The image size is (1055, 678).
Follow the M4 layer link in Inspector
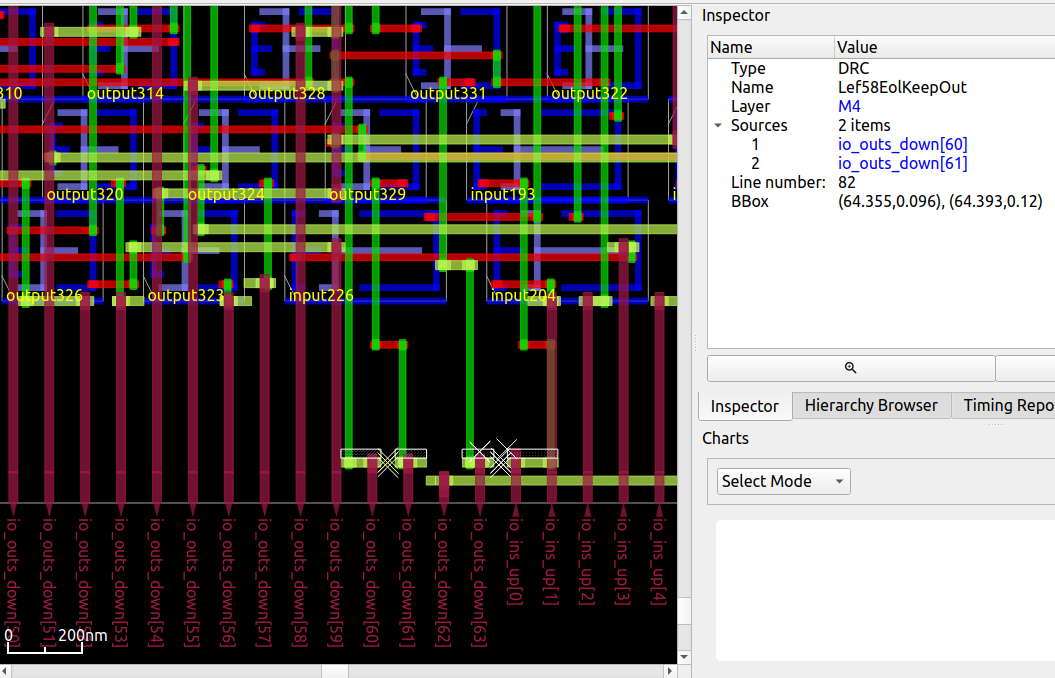click(x=848, y=106)
